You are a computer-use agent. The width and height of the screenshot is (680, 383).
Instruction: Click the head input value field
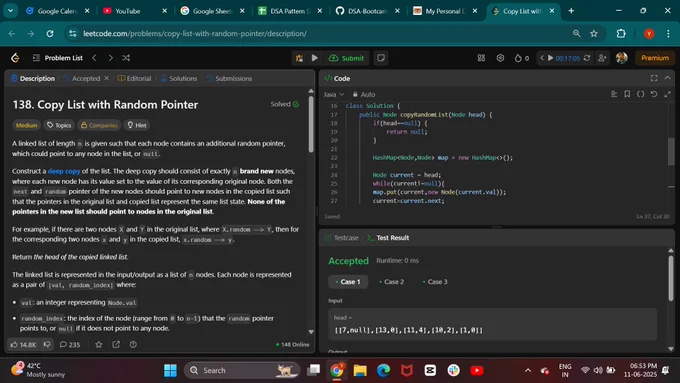pyautogui.click(x=493, y=324)
